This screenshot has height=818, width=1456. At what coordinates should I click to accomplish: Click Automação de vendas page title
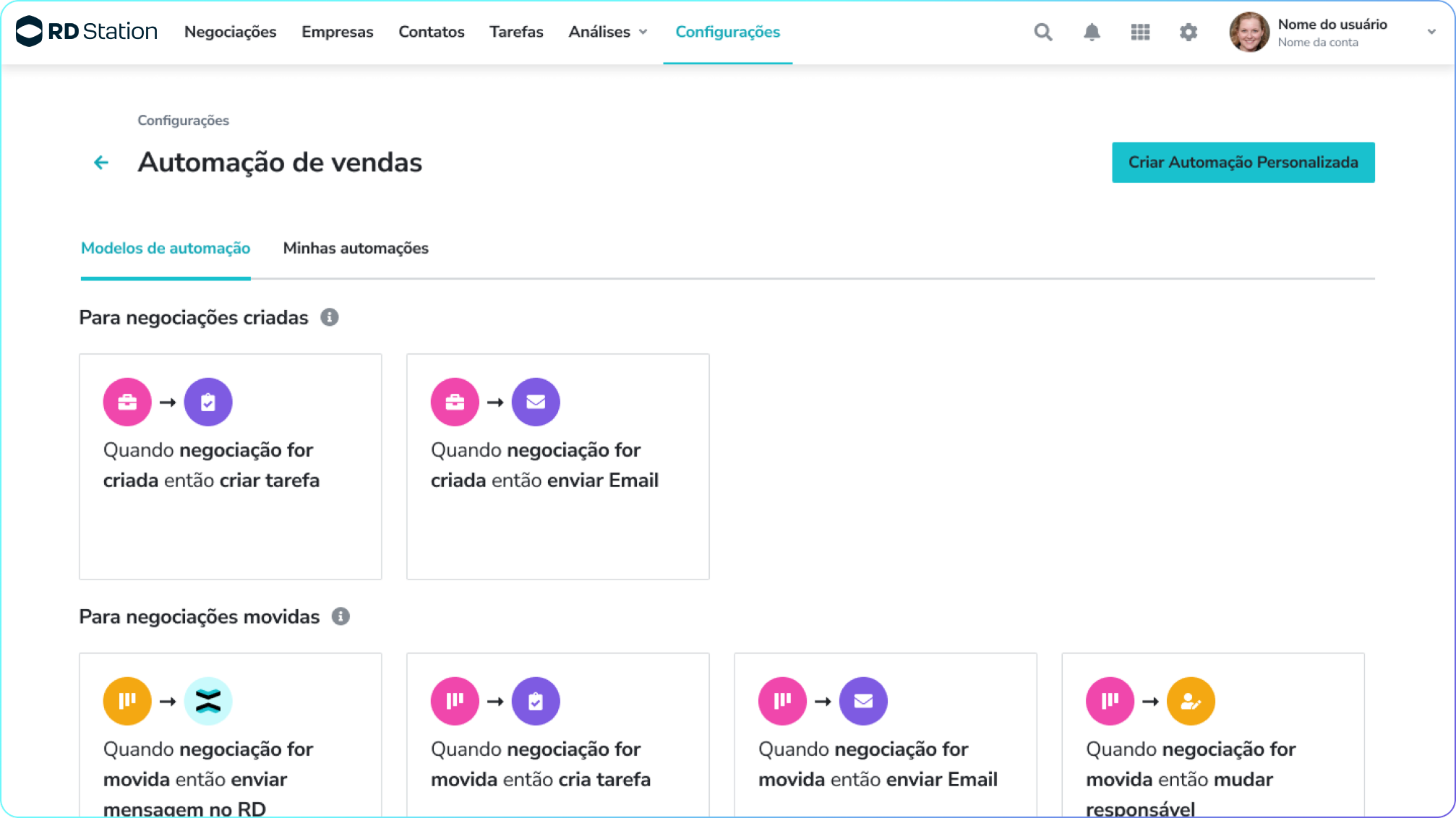click(280, 163)
